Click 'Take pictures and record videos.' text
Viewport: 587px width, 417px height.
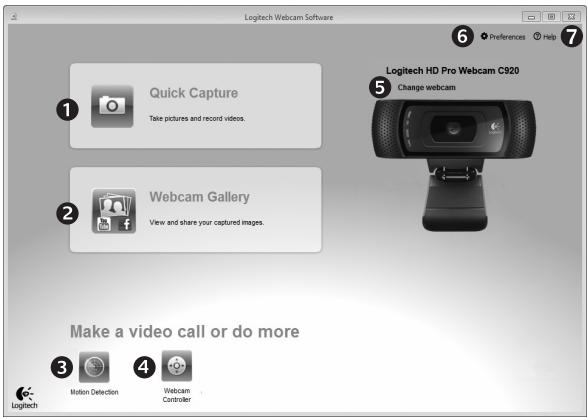click(x=197, y=118)
